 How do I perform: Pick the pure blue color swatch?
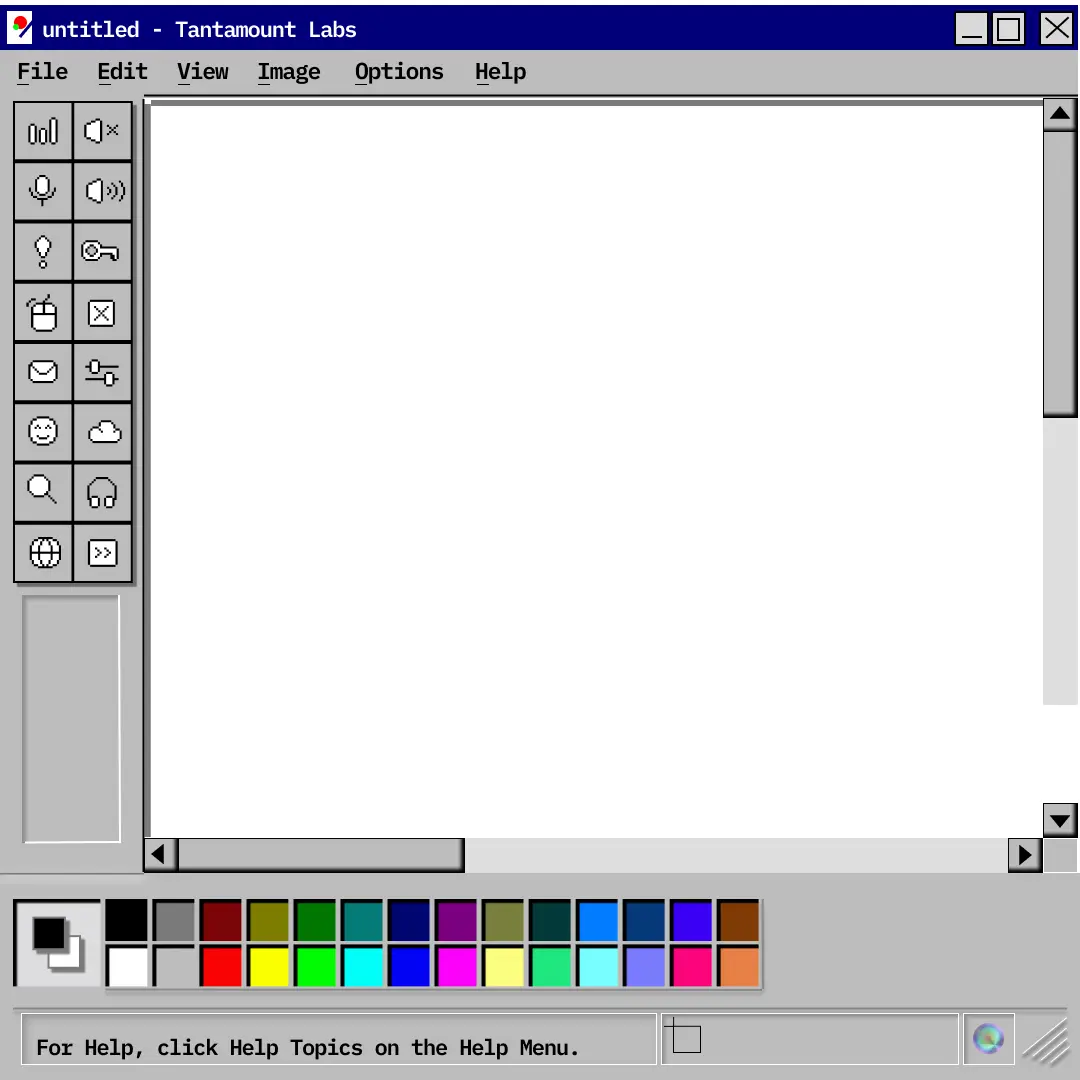(x=409, y=966)
